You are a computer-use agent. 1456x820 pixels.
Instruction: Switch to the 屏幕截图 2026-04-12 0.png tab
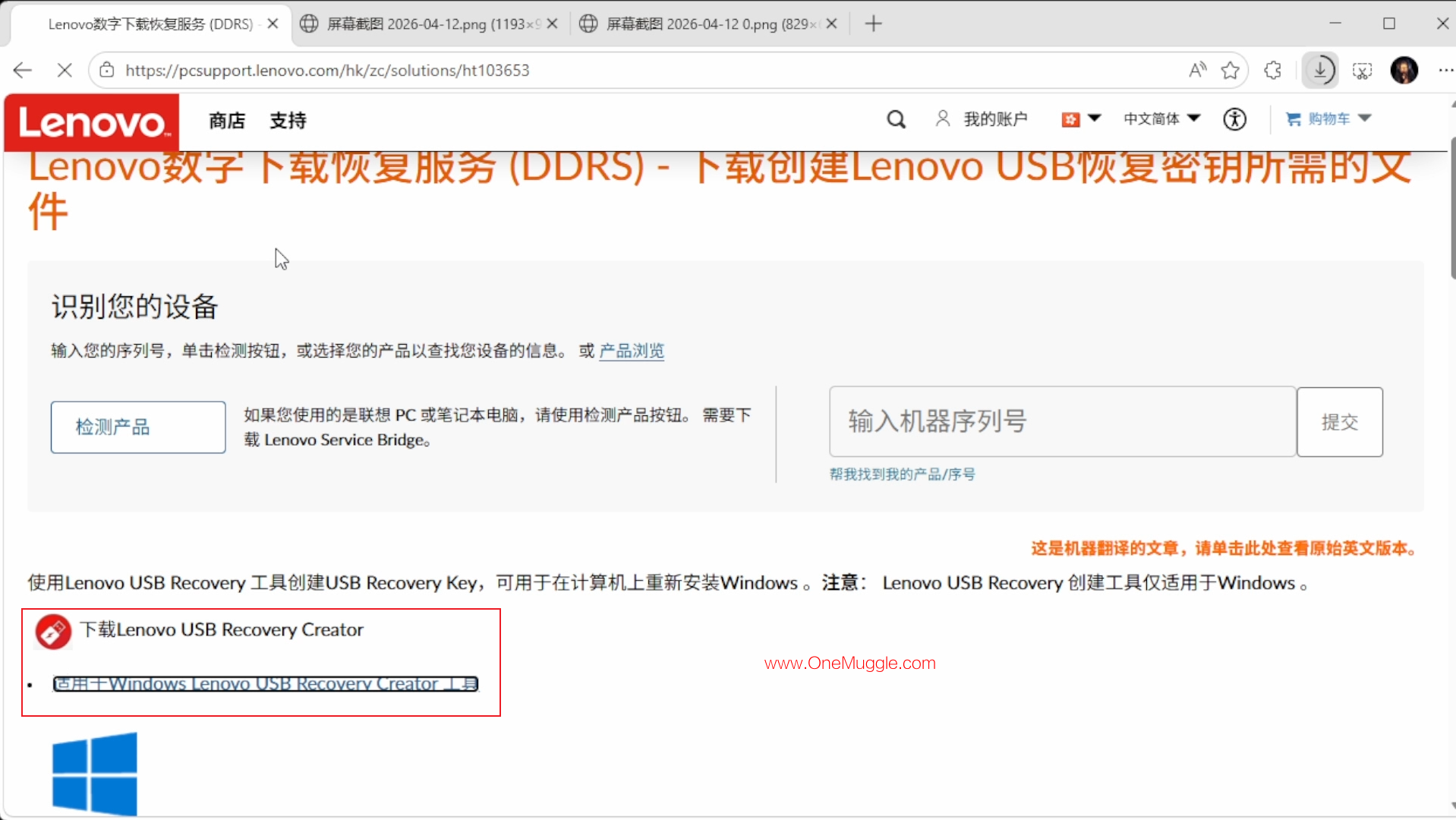pos(708,24)
